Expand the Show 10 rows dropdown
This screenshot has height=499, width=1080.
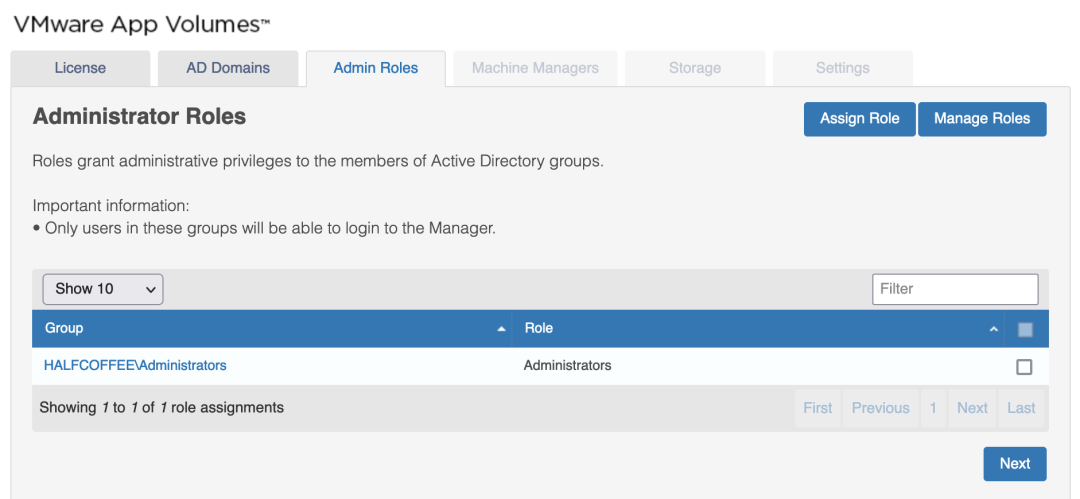pyautogui.click(x=103, y=289)
